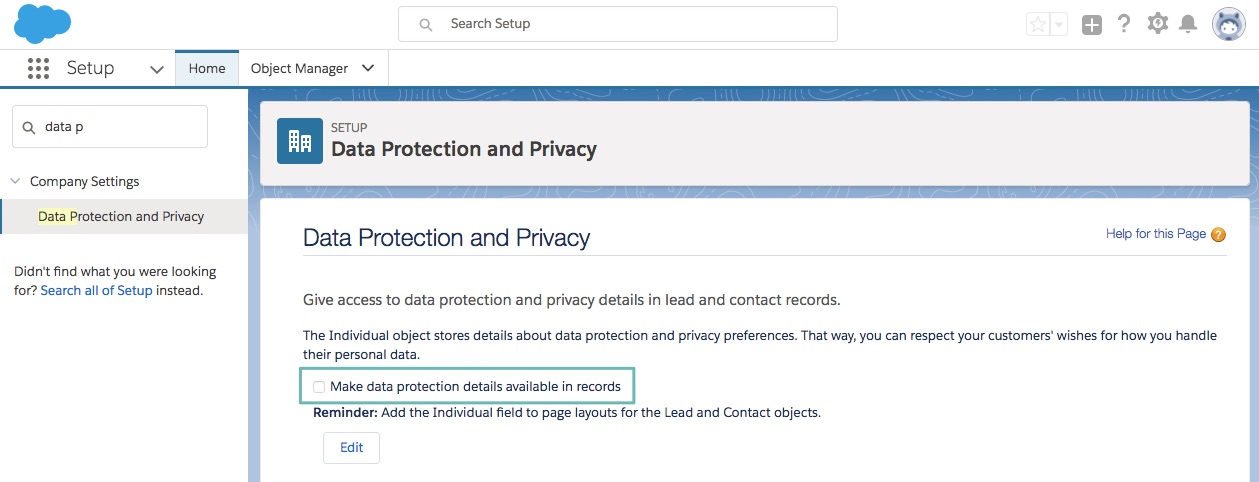Switch to the Object Manager tab
The image size is (1259, 482).
[x=299, y=68]
